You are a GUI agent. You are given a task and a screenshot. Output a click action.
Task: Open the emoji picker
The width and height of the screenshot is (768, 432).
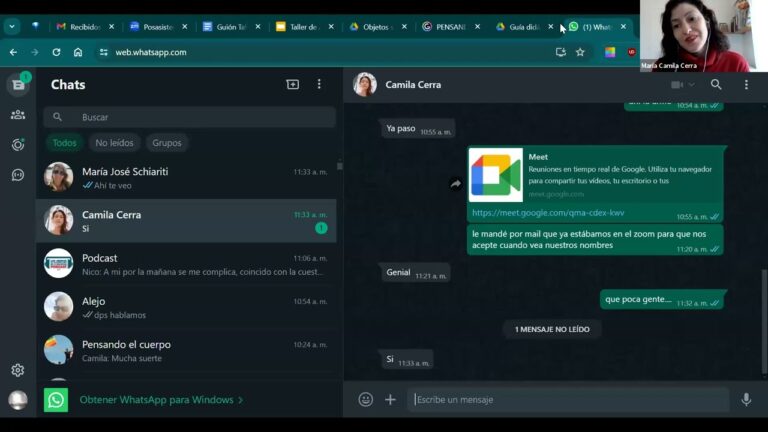(x=366, y=399)
